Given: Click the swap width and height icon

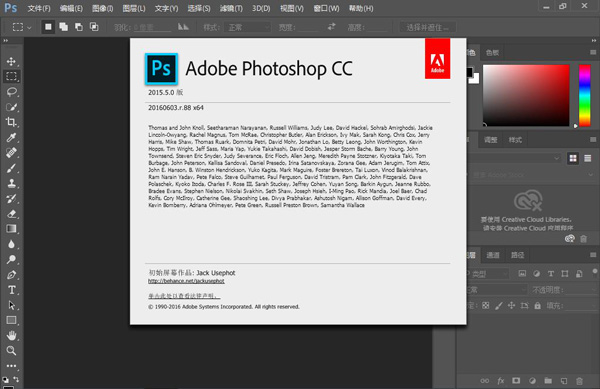Looking at the screenshot, I should 331,27.
